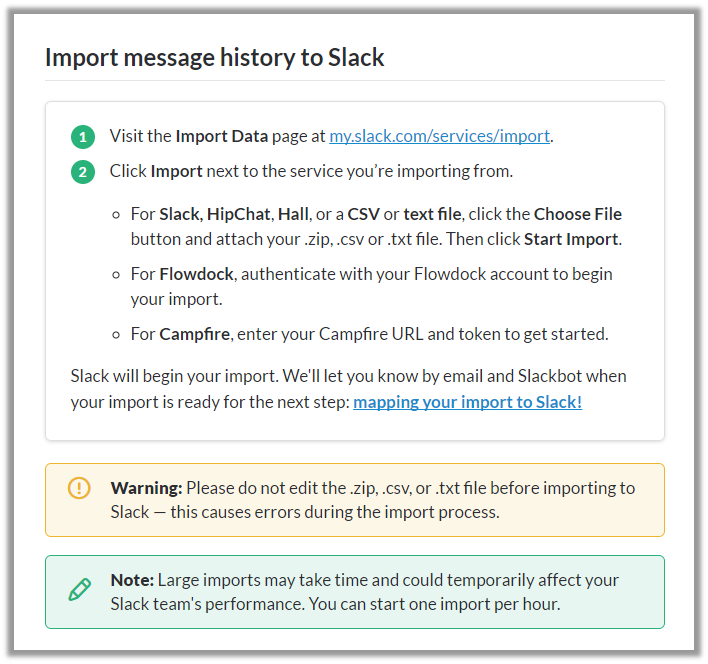Click the bold Note: label
This screenshot has width=708, height=664.
point(132,580)
